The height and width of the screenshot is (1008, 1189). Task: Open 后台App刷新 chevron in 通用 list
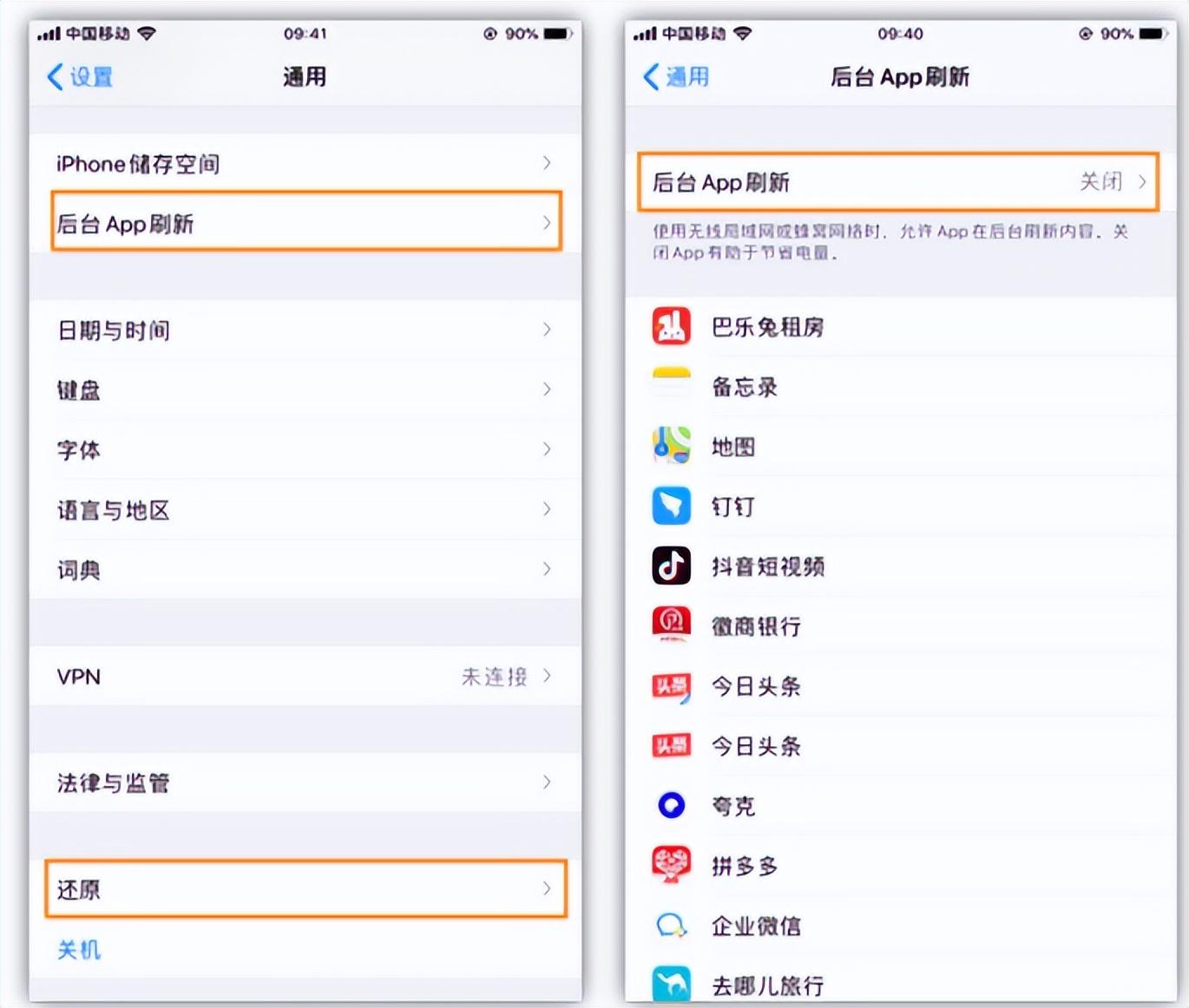(x=547, y=223)
